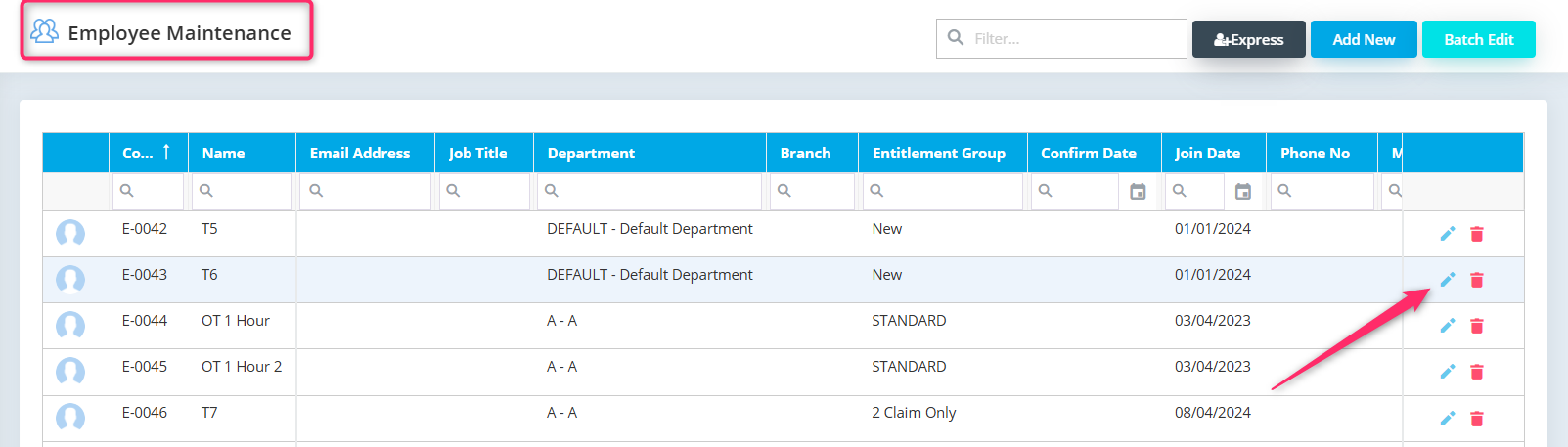Sort by Phone No column header
1568x447 pixels.
(1322, 153)
